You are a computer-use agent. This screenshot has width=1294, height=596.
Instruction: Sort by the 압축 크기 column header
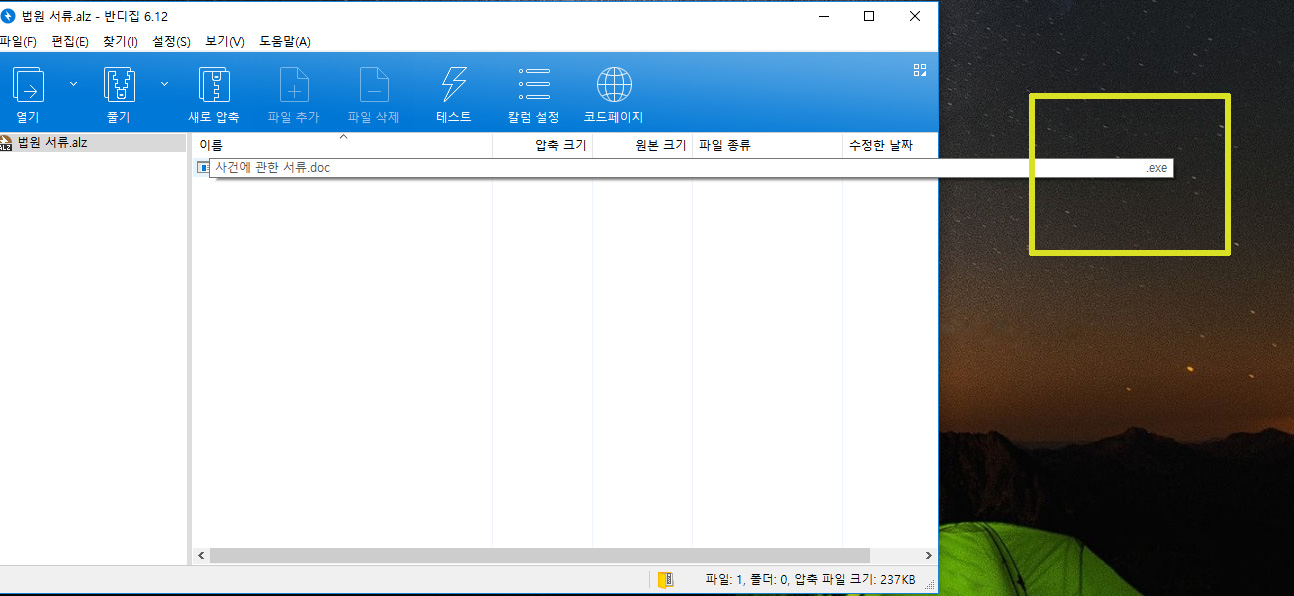(x=543, y=145)
